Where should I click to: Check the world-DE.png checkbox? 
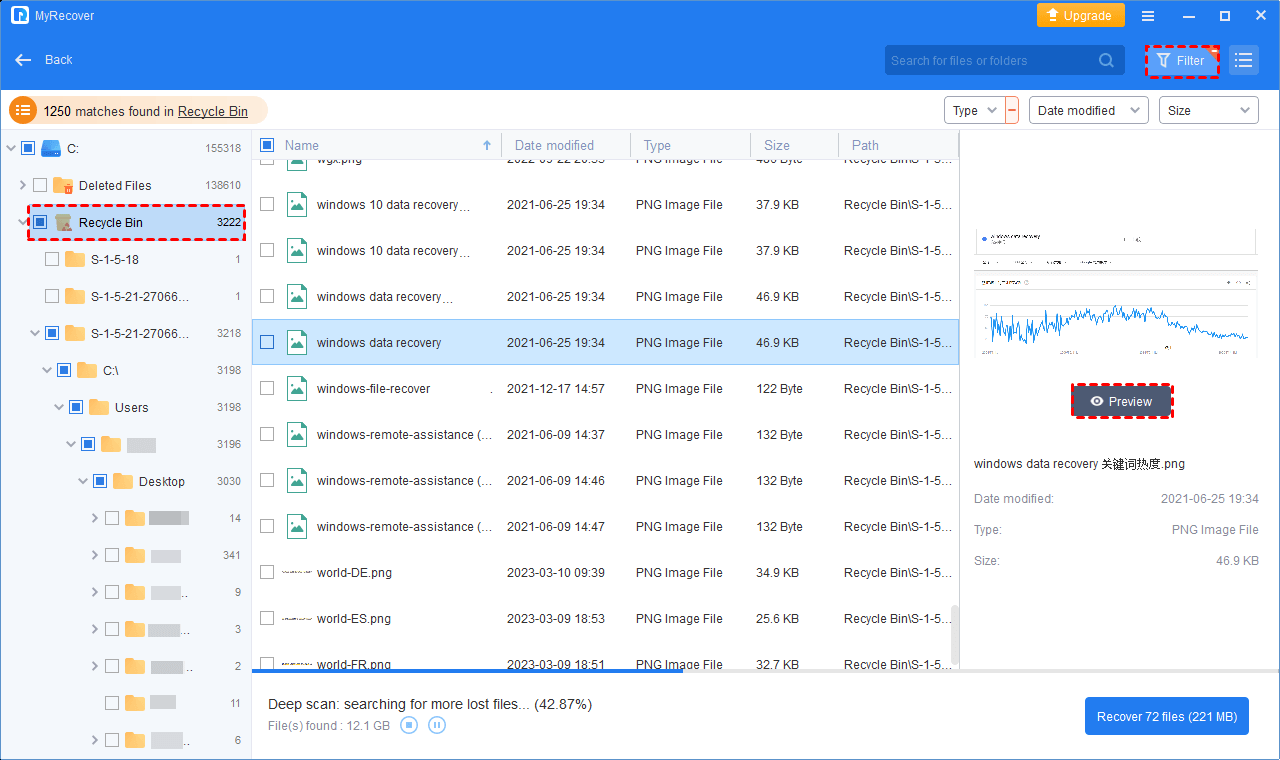tap(267, 572)
